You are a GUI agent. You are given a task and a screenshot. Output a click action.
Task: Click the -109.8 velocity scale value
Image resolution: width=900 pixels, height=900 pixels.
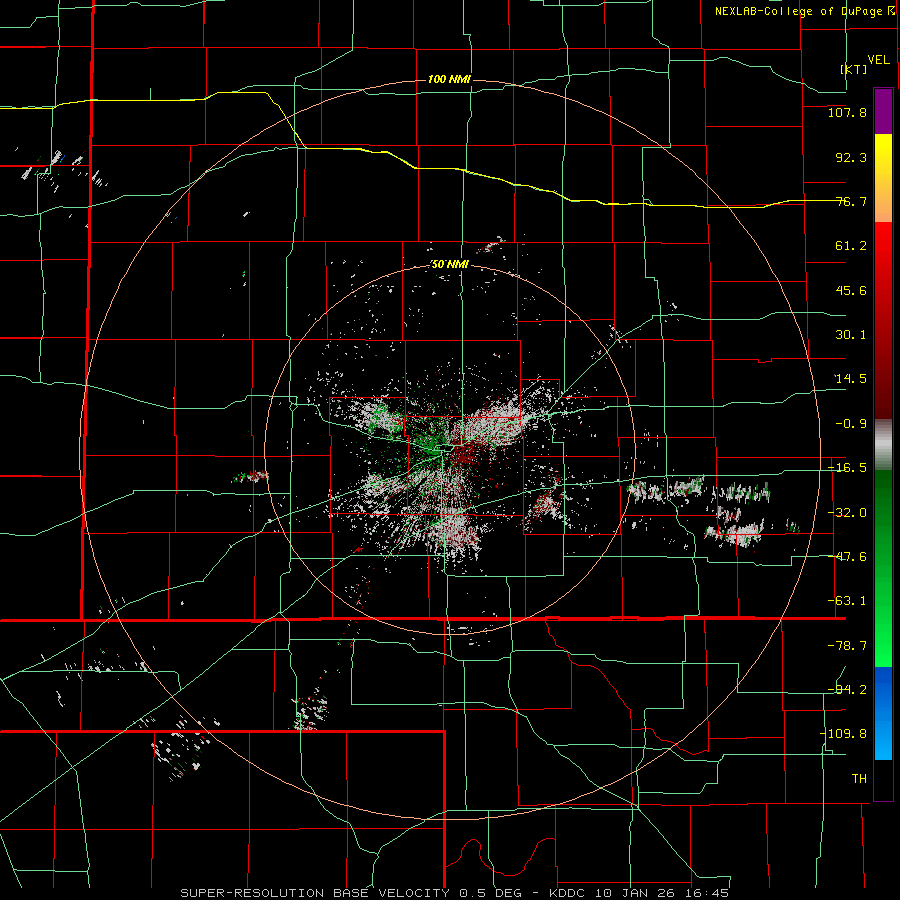click(x=844, y=734)
